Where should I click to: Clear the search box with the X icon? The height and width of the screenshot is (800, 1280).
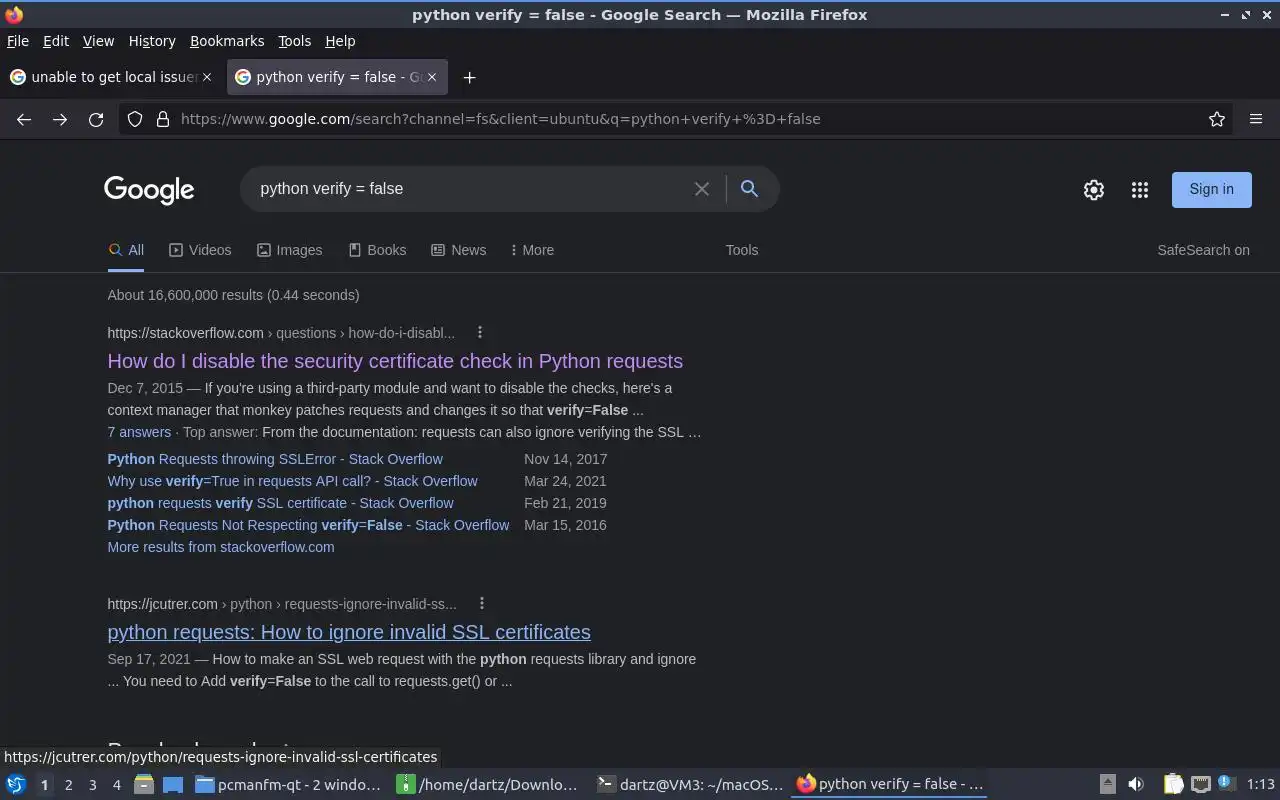tap(702, 189)
